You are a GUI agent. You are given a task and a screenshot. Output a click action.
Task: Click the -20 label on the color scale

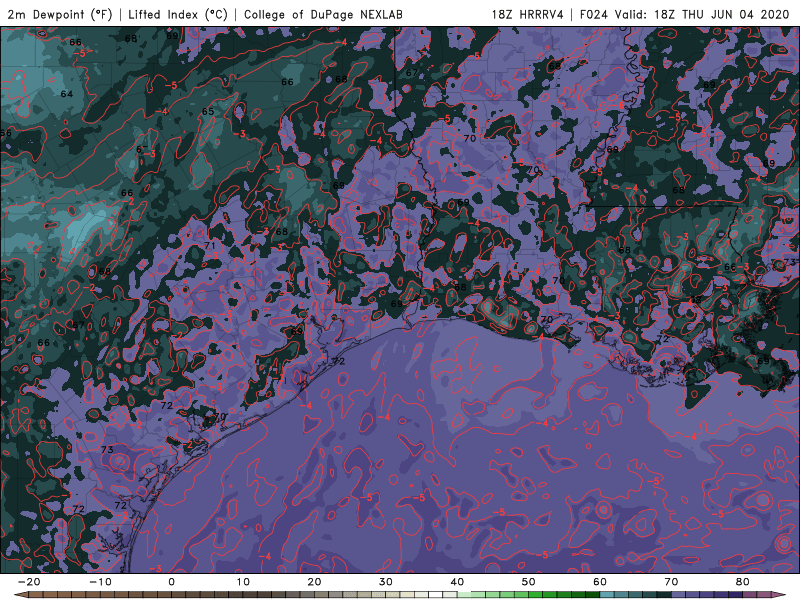(29, 582)
